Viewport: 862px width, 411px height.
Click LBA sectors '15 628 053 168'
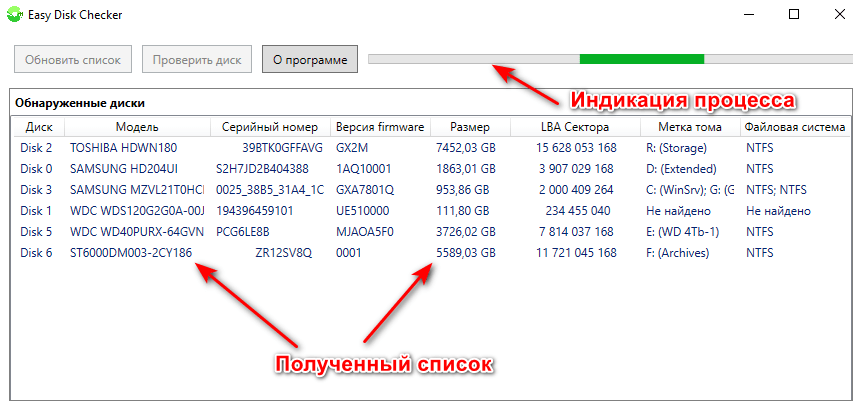(576, 148)
